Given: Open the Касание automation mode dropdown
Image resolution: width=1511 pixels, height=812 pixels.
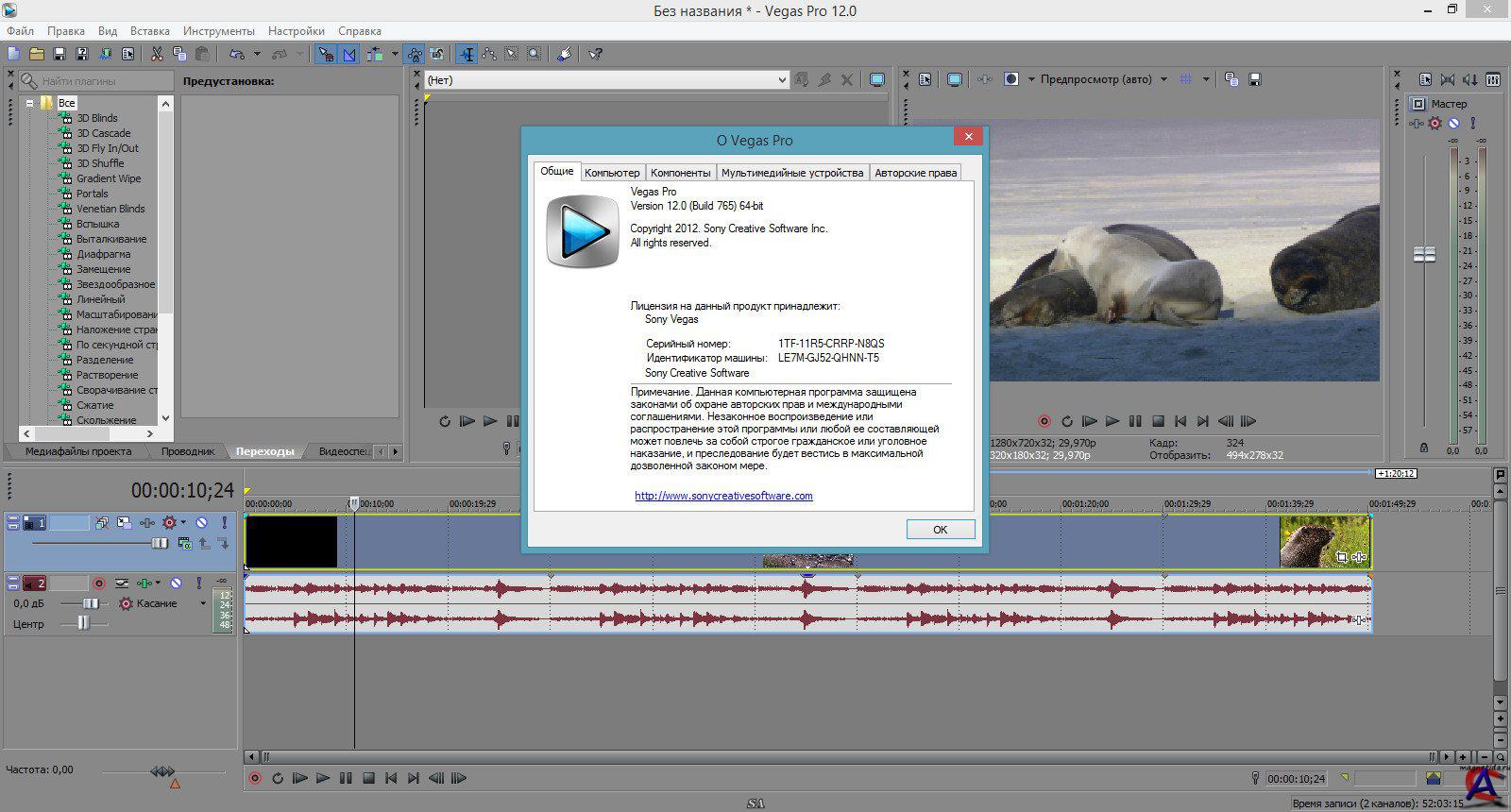Looking at the screenshot, I should point(202,603).
